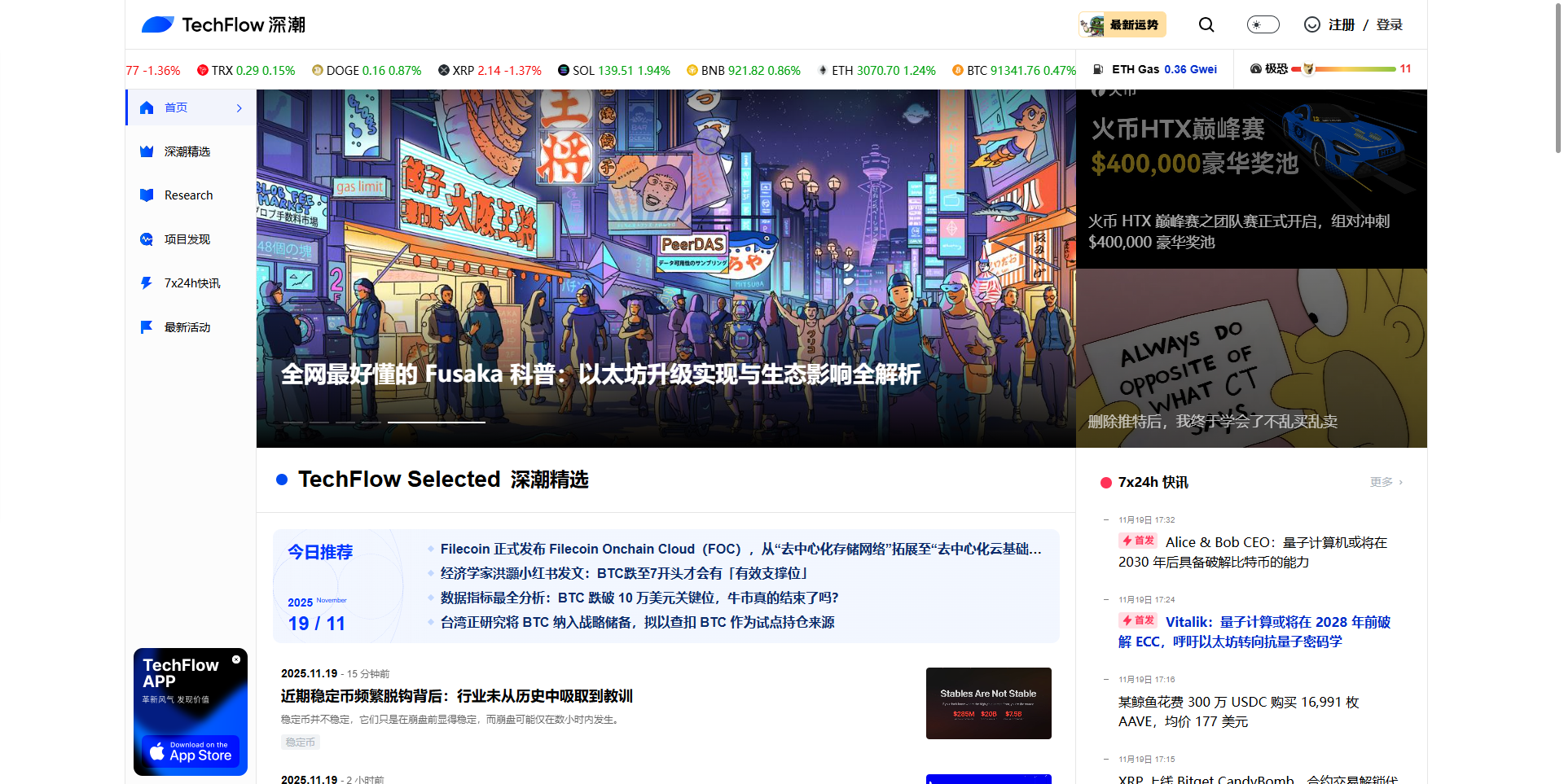Expand the 首页 chevron arrow
1564x784 pixels.
[x=239, y=108]
